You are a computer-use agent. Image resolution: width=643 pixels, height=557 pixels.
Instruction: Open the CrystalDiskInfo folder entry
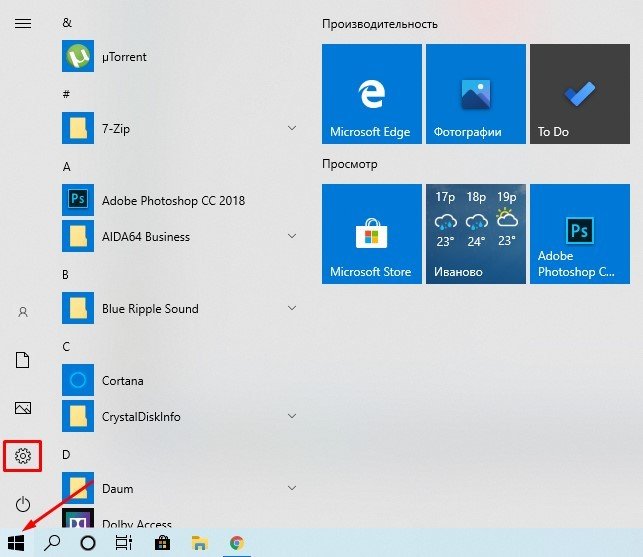180,416
